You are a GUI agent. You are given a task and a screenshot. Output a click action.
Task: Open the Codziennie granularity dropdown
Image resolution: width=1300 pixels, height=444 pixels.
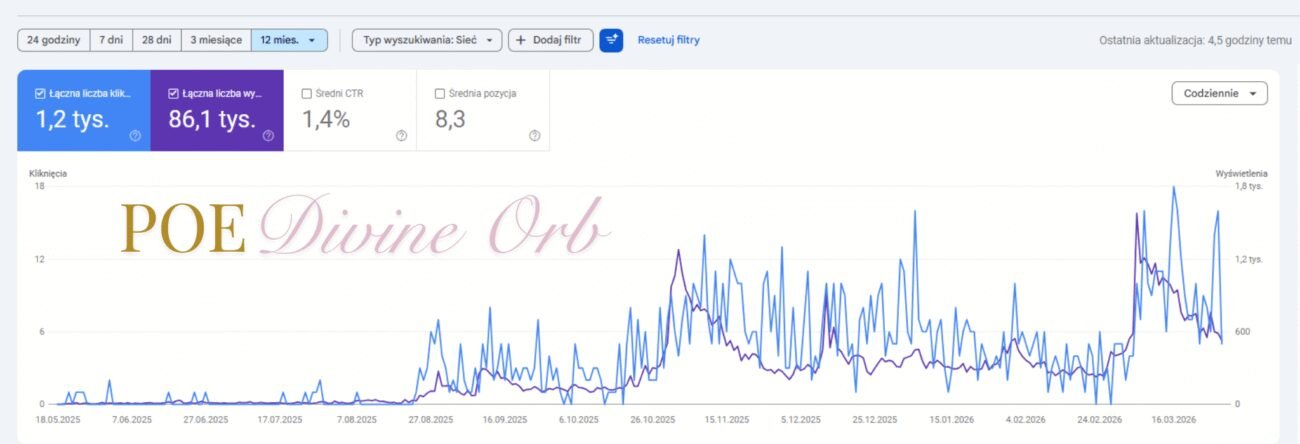(x=1219, y=93)
